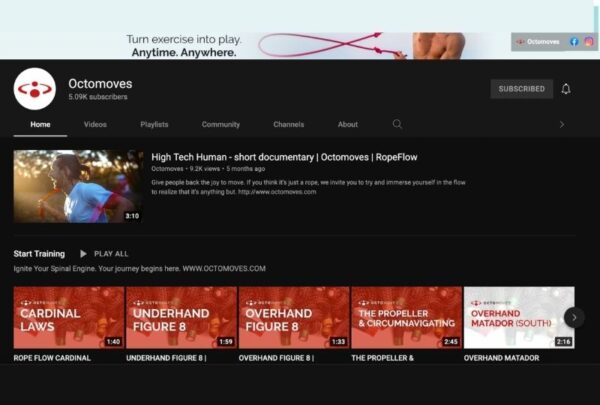Viewport: 600px width, 405px height.
Task: Open the Propeller & Circumnavigating thumbnail
Action: tap(406, 318)
